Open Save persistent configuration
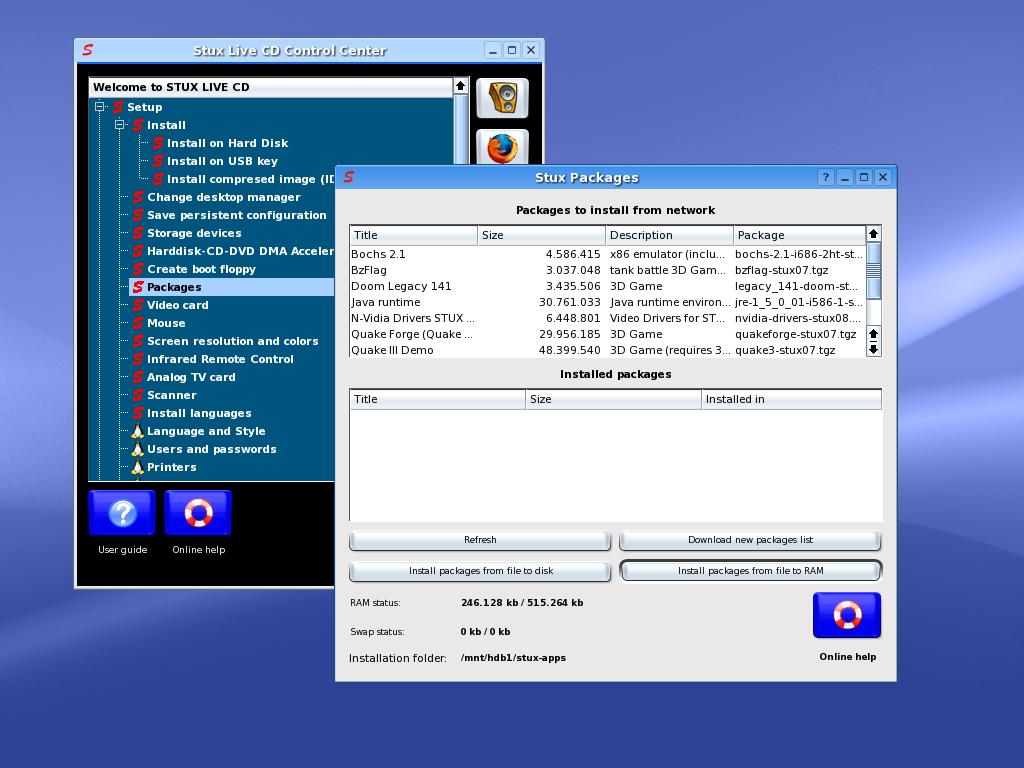 (236, 215)
